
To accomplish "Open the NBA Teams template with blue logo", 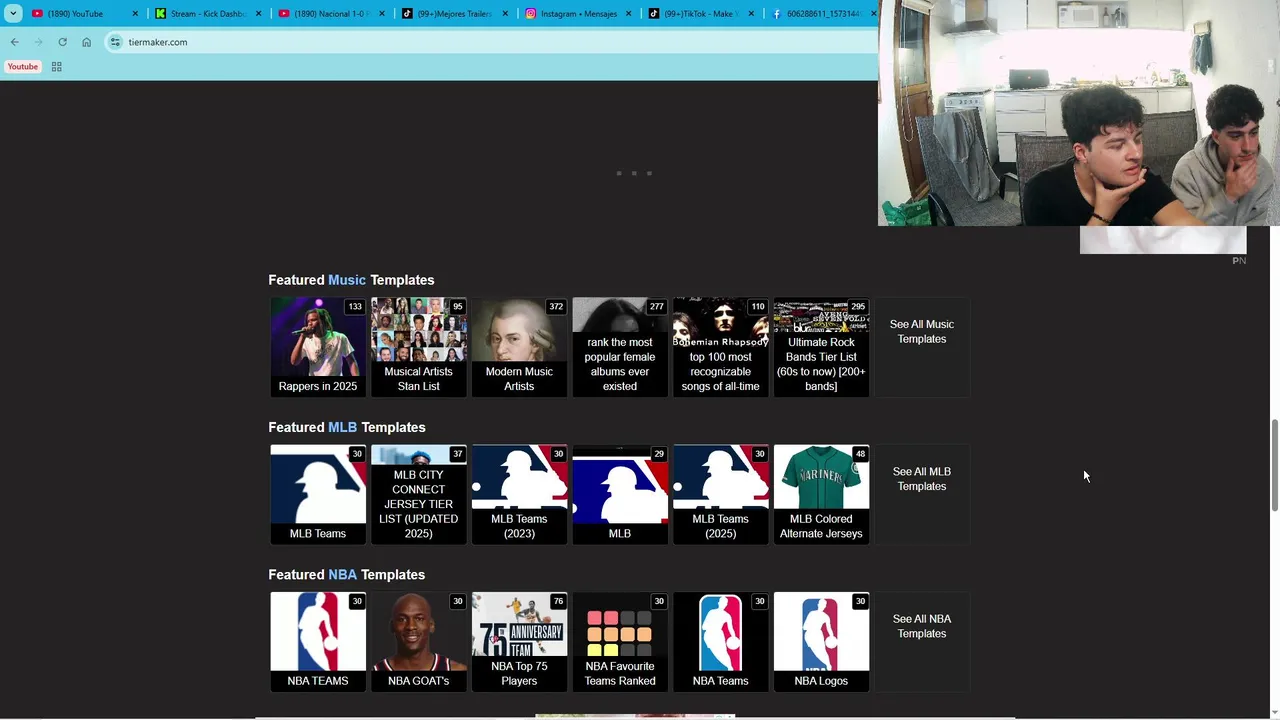I will [x=720, y=642].
